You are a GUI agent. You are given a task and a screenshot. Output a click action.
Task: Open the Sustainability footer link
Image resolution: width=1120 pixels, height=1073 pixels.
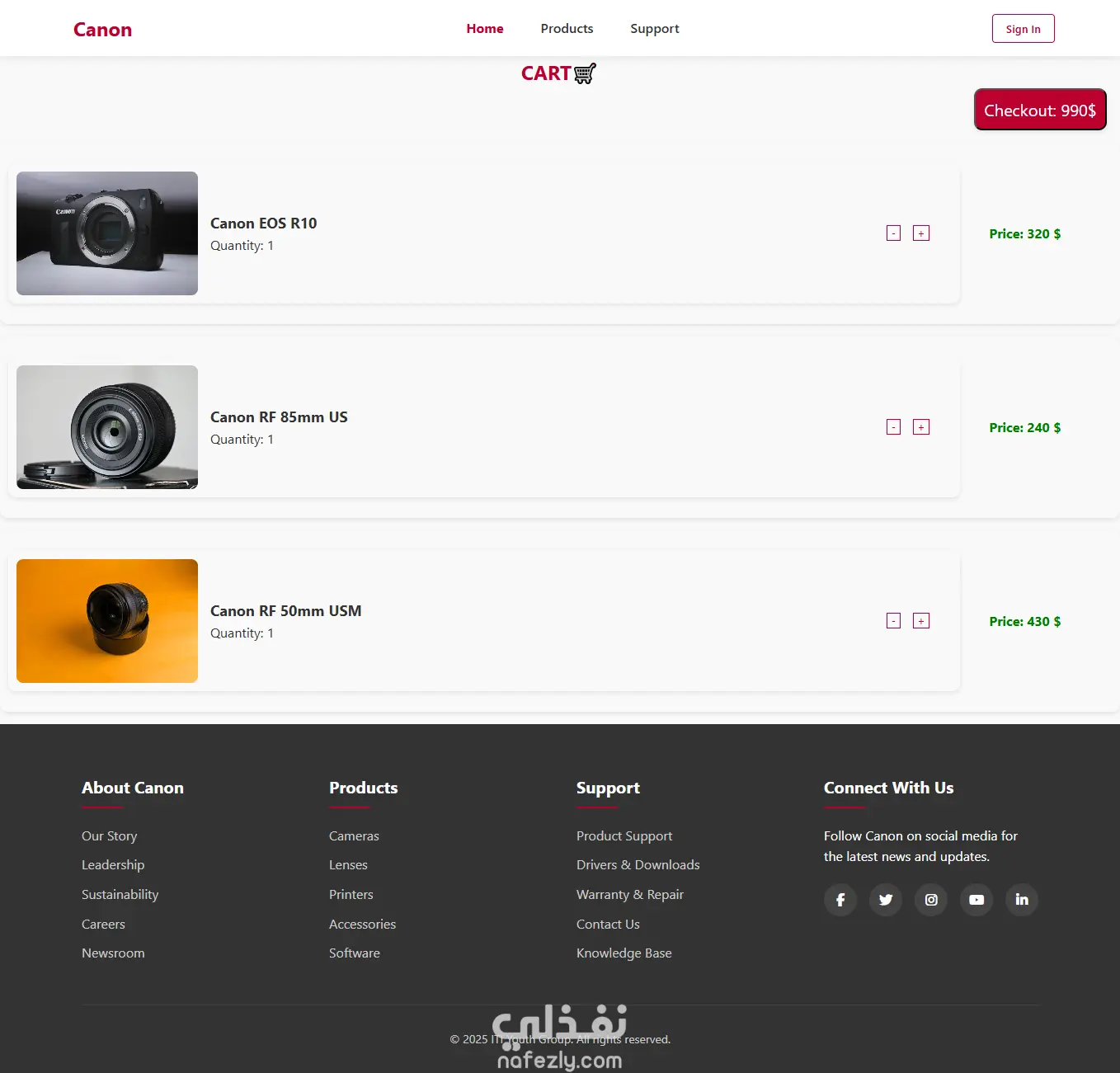[x=120, y=895]
